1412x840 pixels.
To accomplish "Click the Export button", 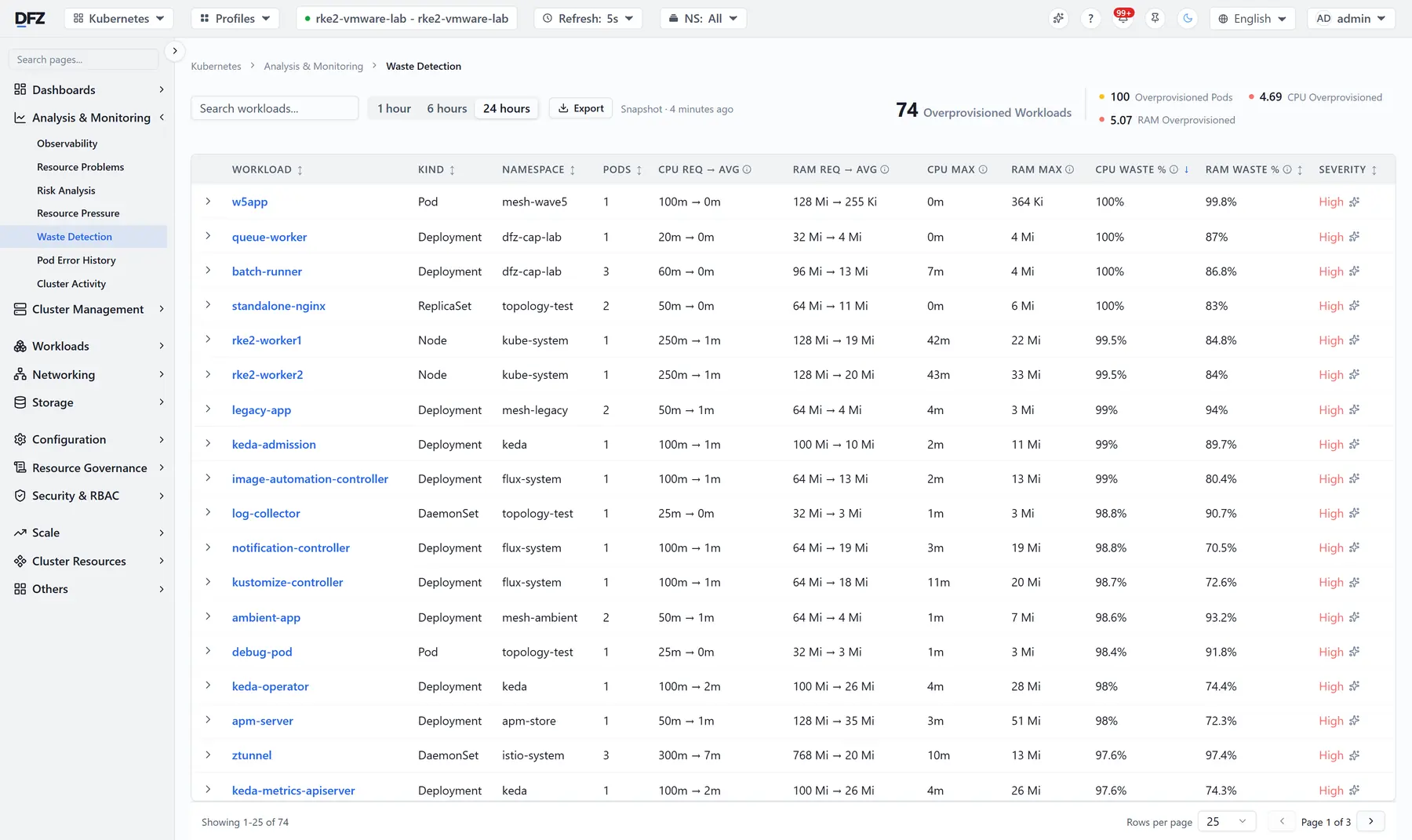I will [580, 108].
